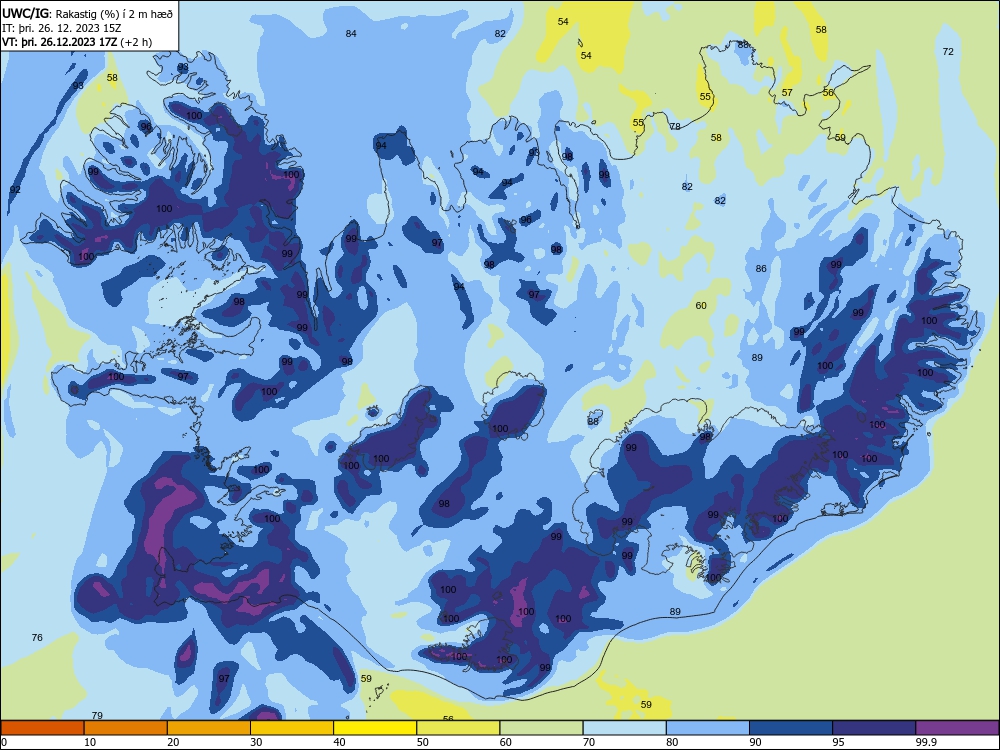This screenshot has height=750, width=1000.
Task: Click the '57' humidity value on the northeast peninsula
Action: click(787, 92)
